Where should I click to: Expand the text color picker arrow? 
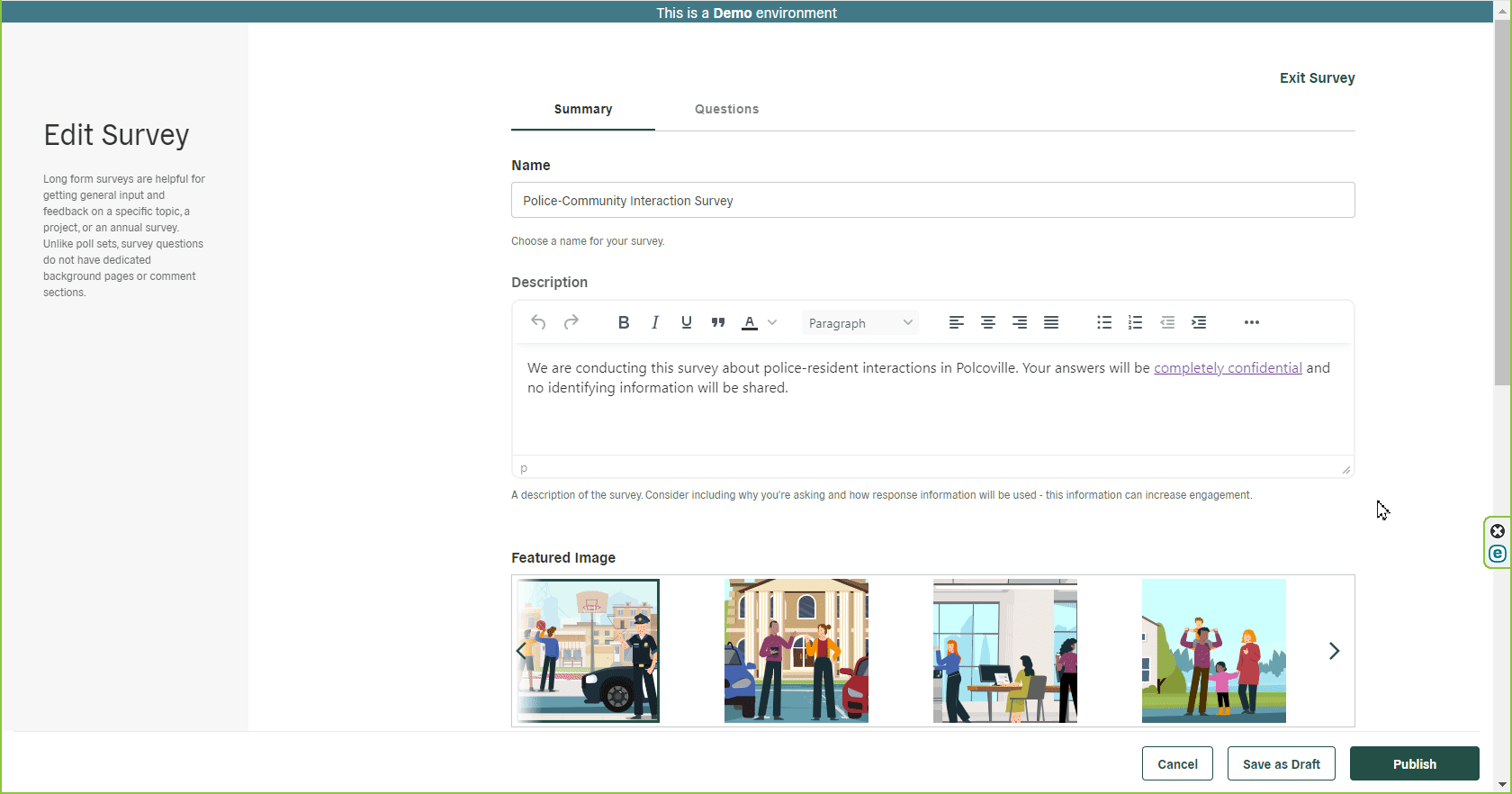click(x=772, y=322)
